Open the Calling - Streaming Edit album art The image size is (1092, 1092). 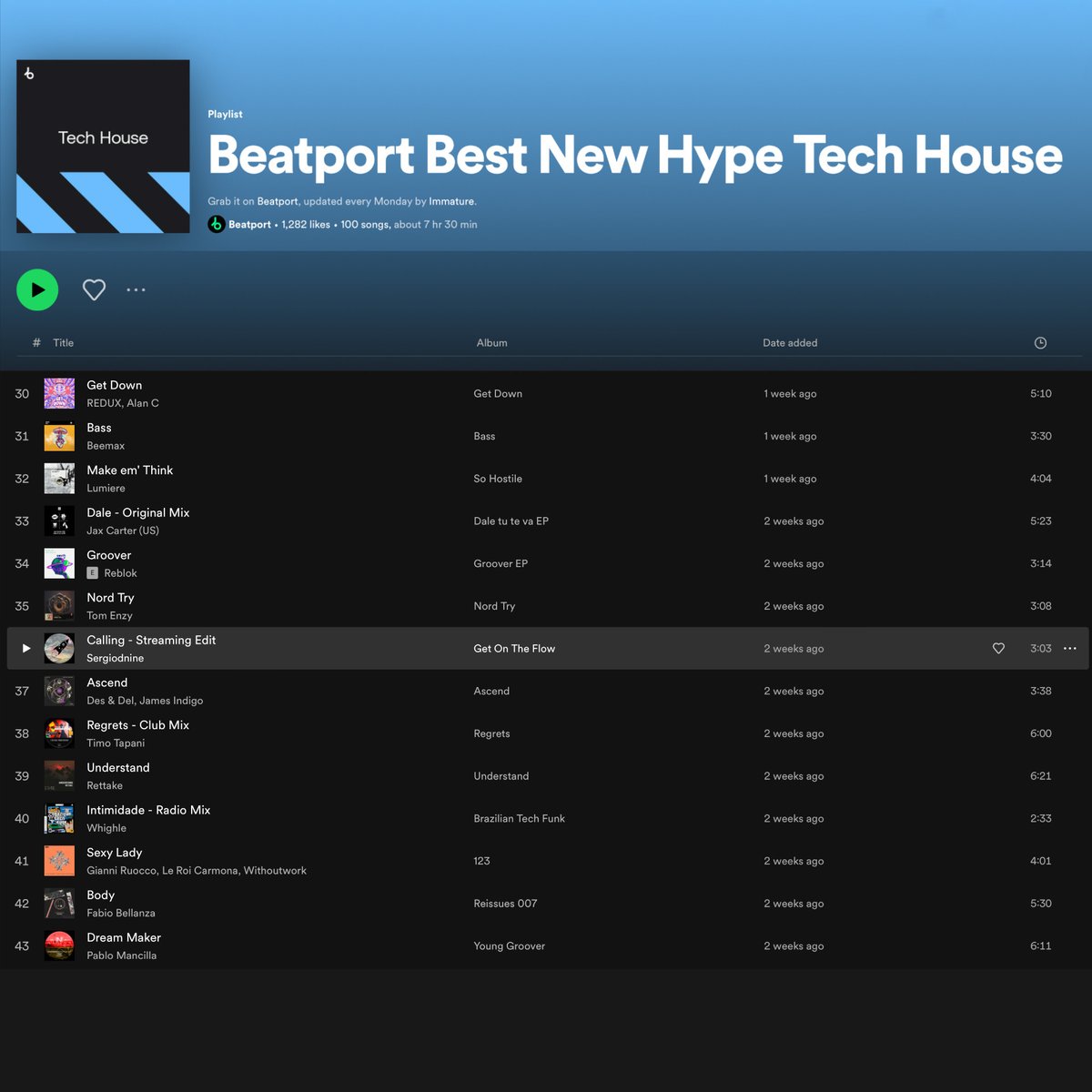[59, 648]
